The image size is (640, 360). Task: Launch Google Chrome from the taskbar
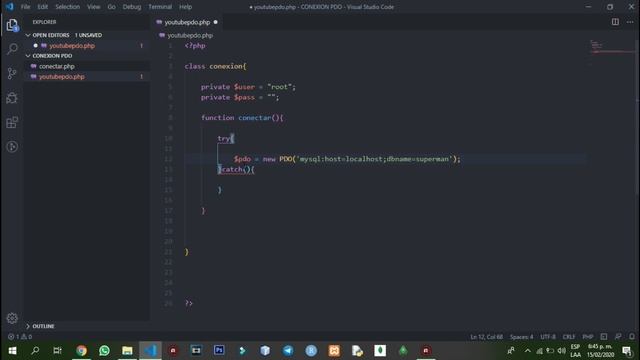click(81, 351)
